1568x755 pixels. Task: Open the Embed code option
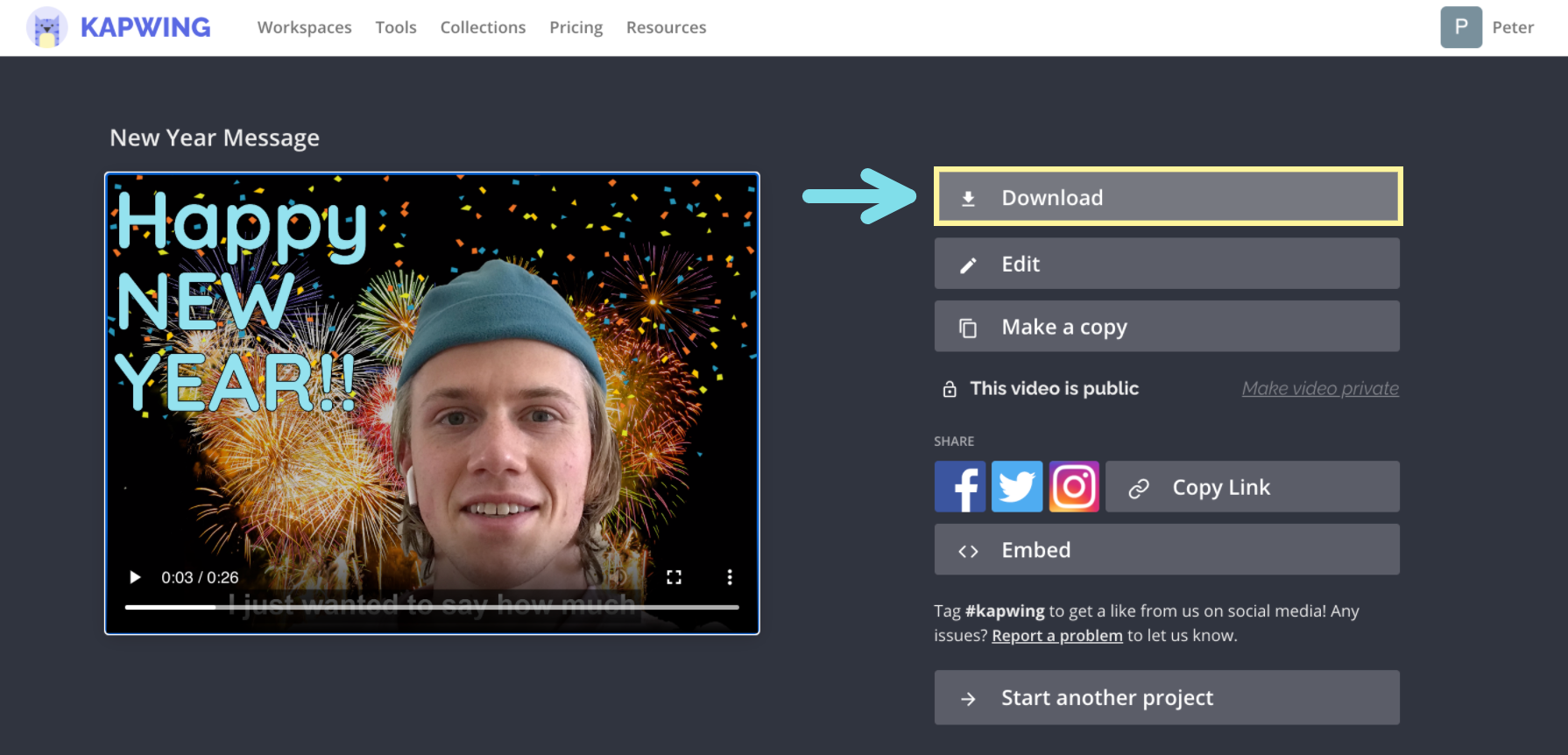pyautogui.click(x=1167, y=550)
